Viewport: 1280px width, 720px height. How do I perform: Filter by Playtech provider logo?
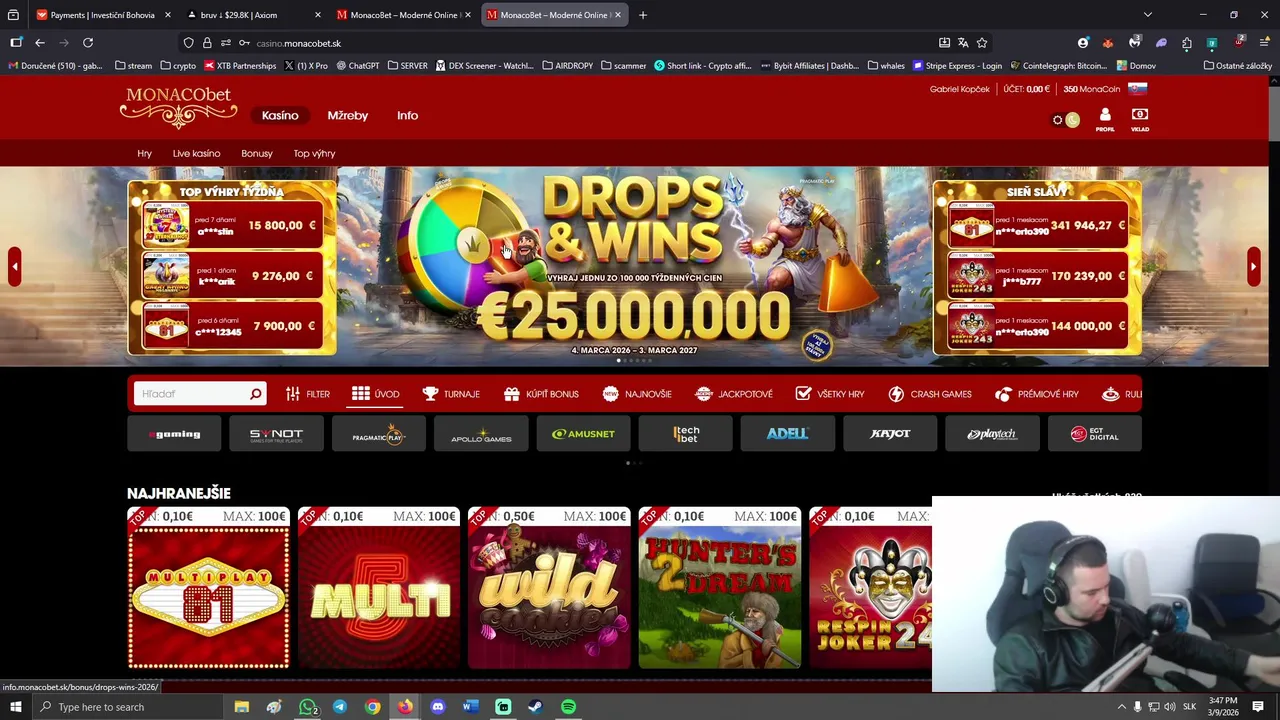992,434
